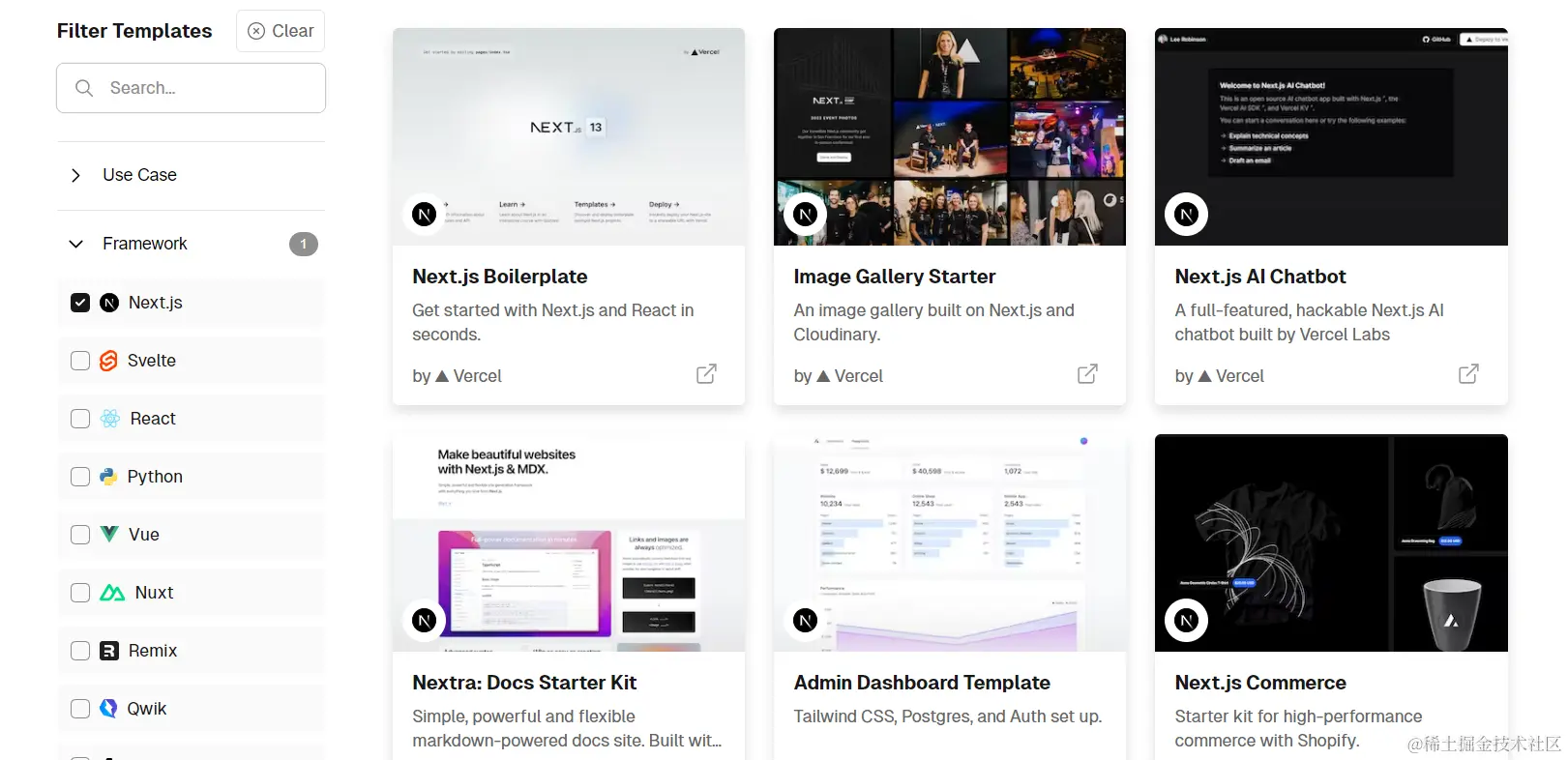Click the Python logo icon
The width and height of the screenshot is (1568, 760).
pyautogui.click(x=108, y=477)
